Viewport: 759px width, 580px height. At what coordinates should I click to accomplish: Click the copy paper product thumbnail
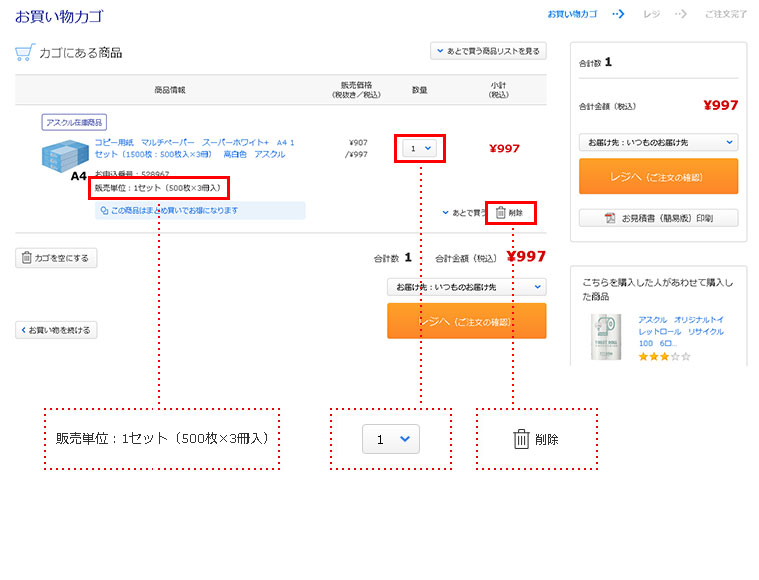65,157
